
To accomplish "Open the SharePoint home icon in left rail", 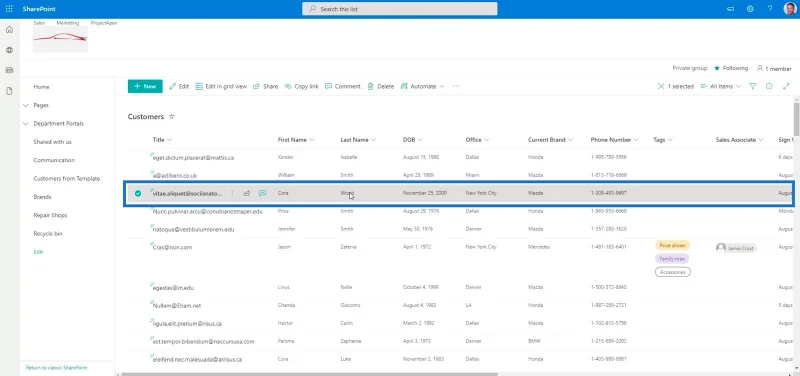I will click(x=9, y=30).
